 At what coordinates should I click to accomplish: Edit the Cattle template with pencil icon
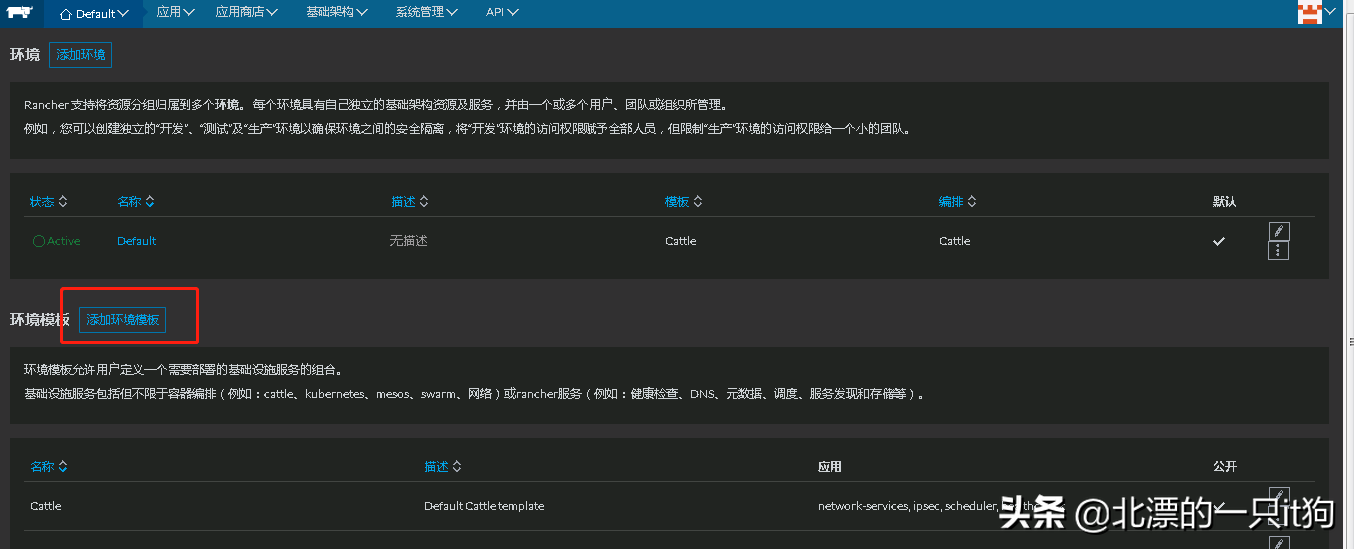[x=1278, y=496]
